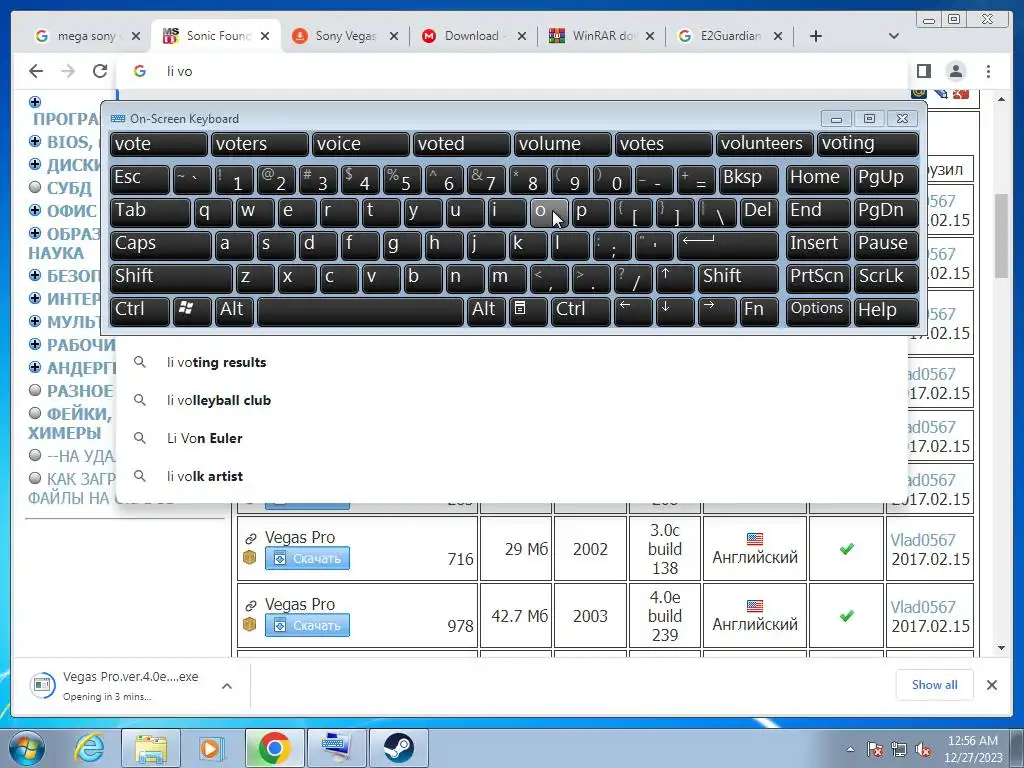Choose the 'volunteers' word prediction
Image resolution: width=1024 pixels, height=768 pixels.
point(765,144)
